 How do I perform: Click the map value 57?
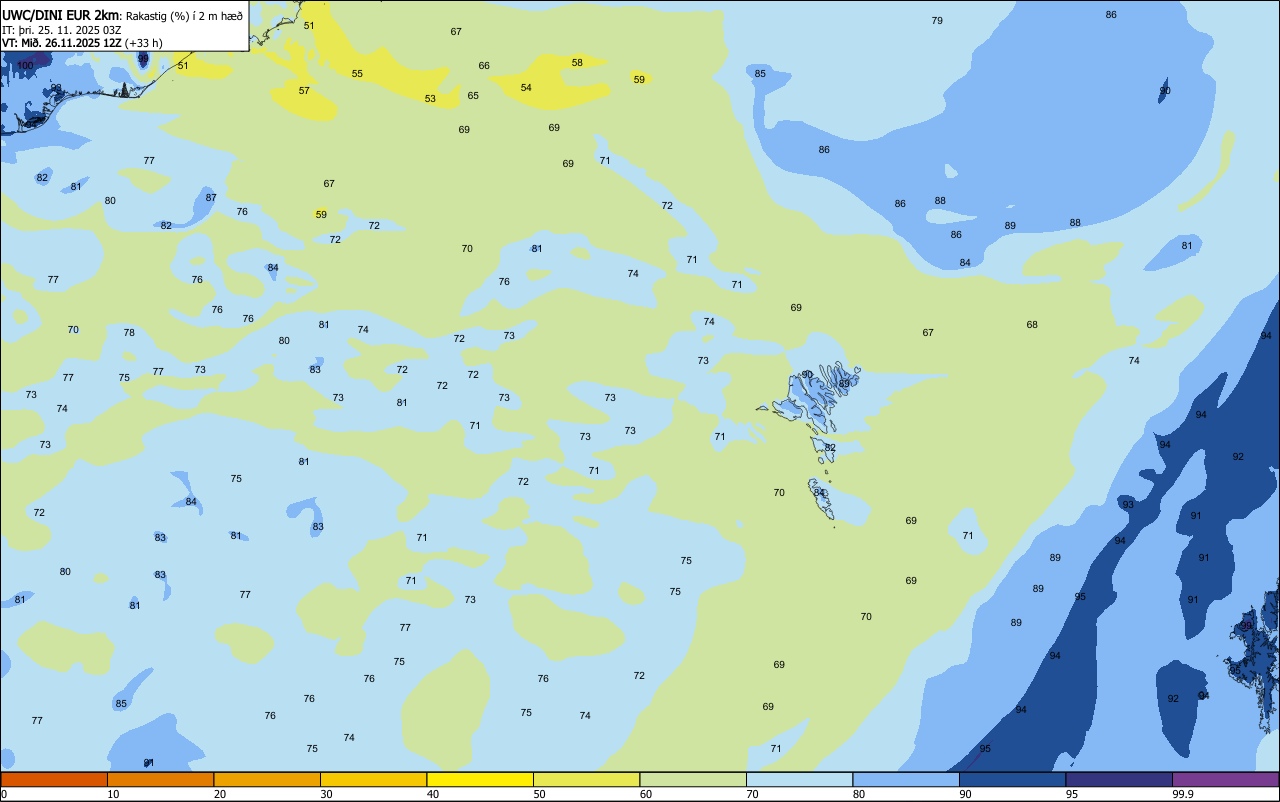(304, 91)
